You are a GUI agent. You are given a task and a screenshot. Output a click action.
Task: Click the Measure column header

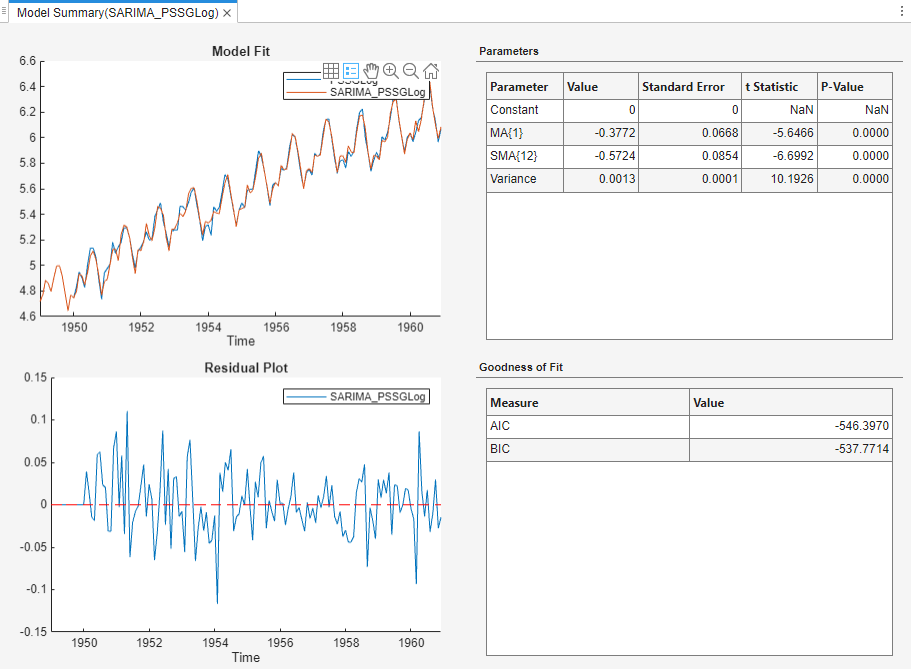(x=587, y=403)
